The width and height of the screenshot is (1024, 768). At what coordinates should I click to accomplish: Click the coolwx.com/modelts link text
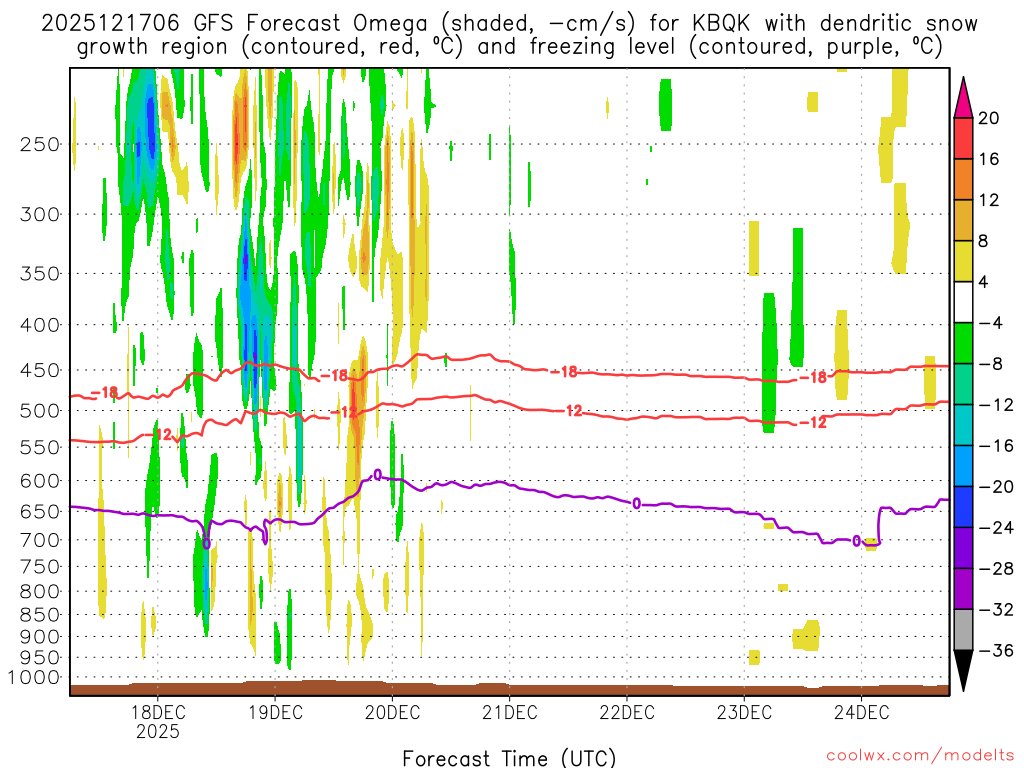920,756
